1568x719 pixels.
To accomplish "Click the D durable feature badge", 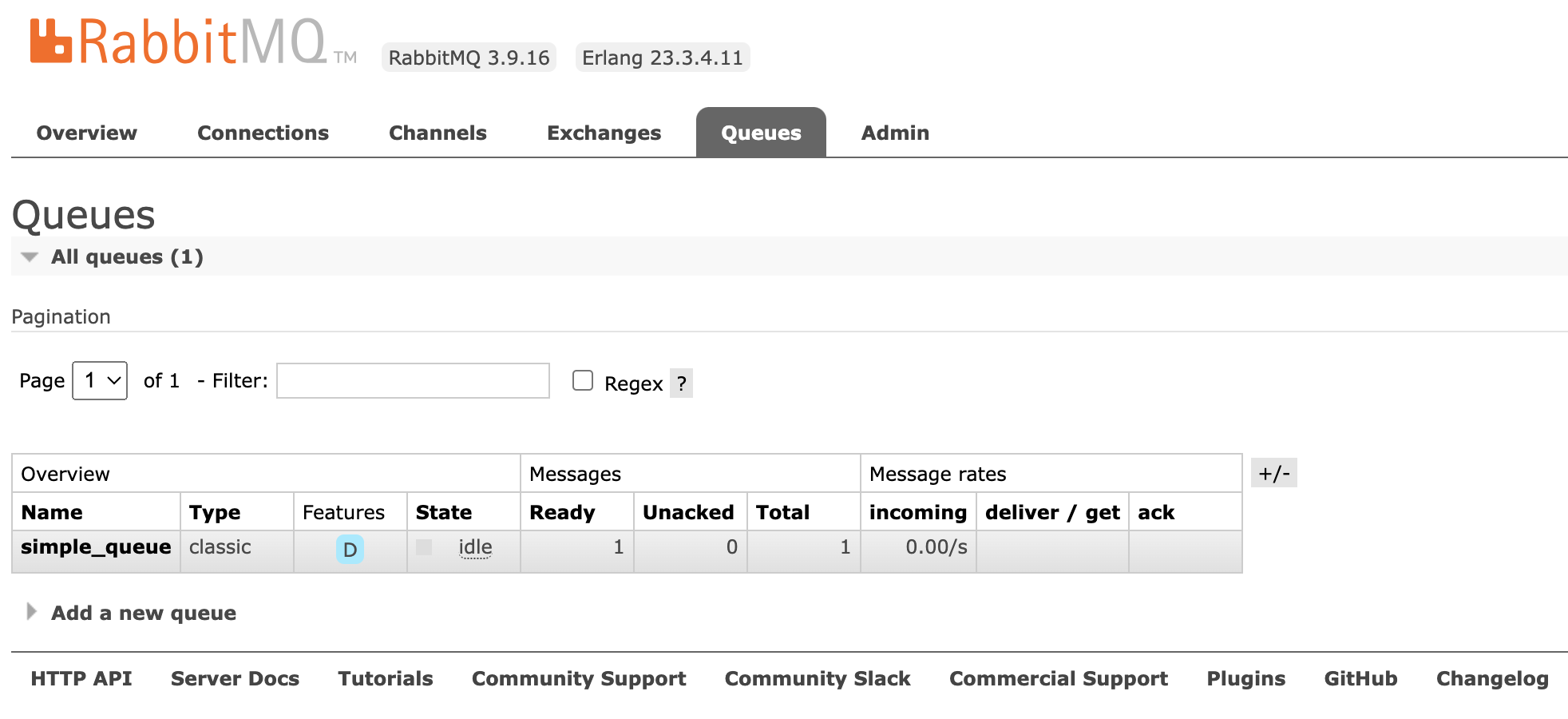I will coord(350,550).
